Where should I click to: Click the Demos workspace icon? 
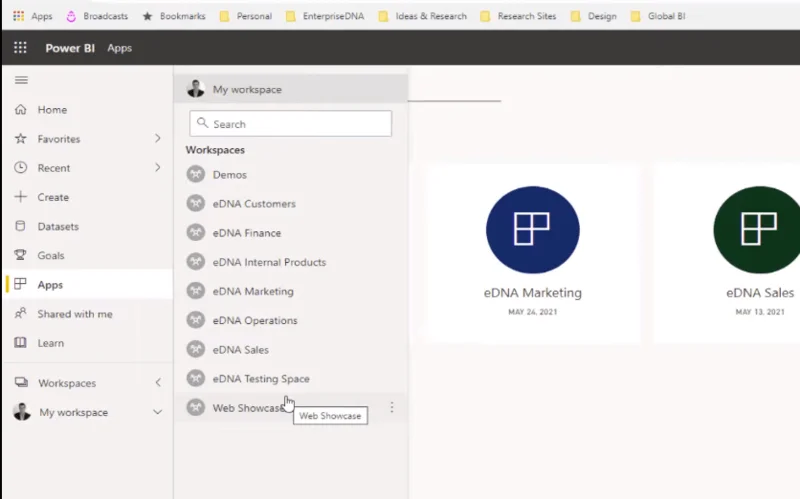point(195,174)
